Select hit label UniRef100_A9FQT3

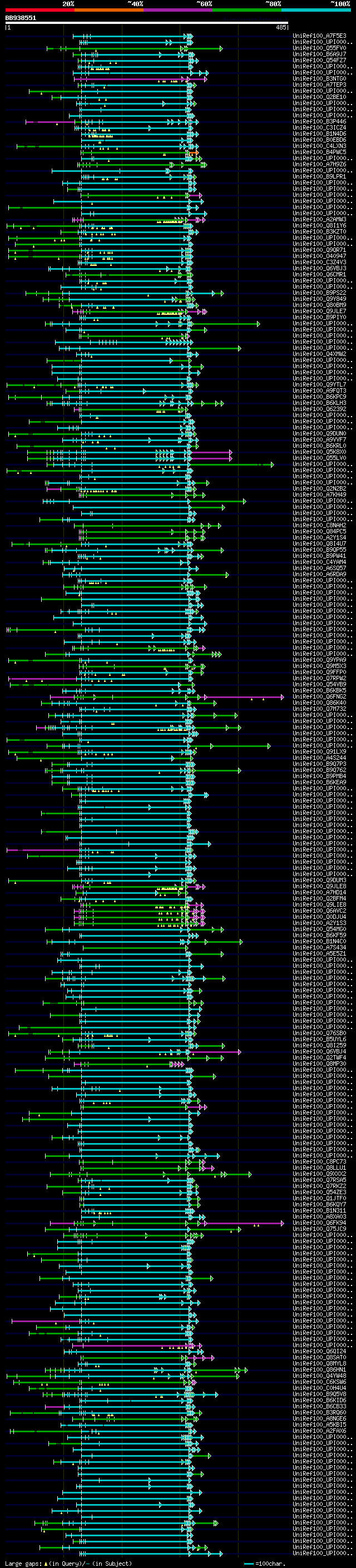pos(319,391)
